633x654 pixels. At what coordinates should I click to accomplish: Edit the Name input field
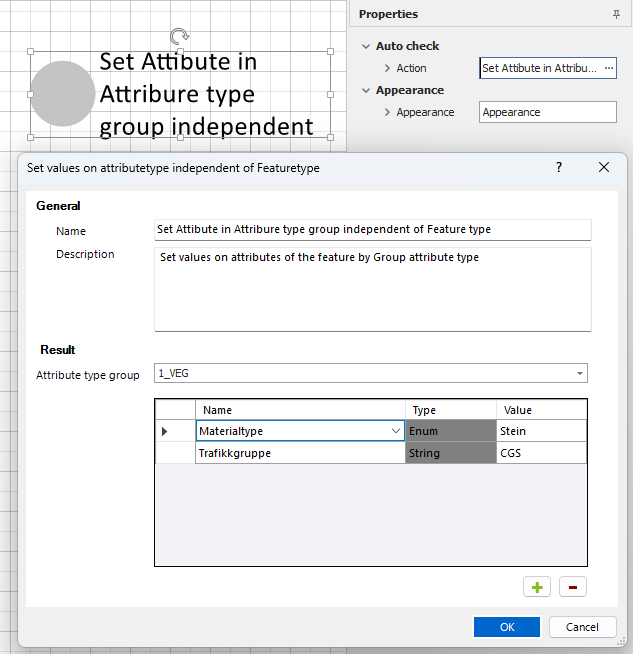(373, 230)
